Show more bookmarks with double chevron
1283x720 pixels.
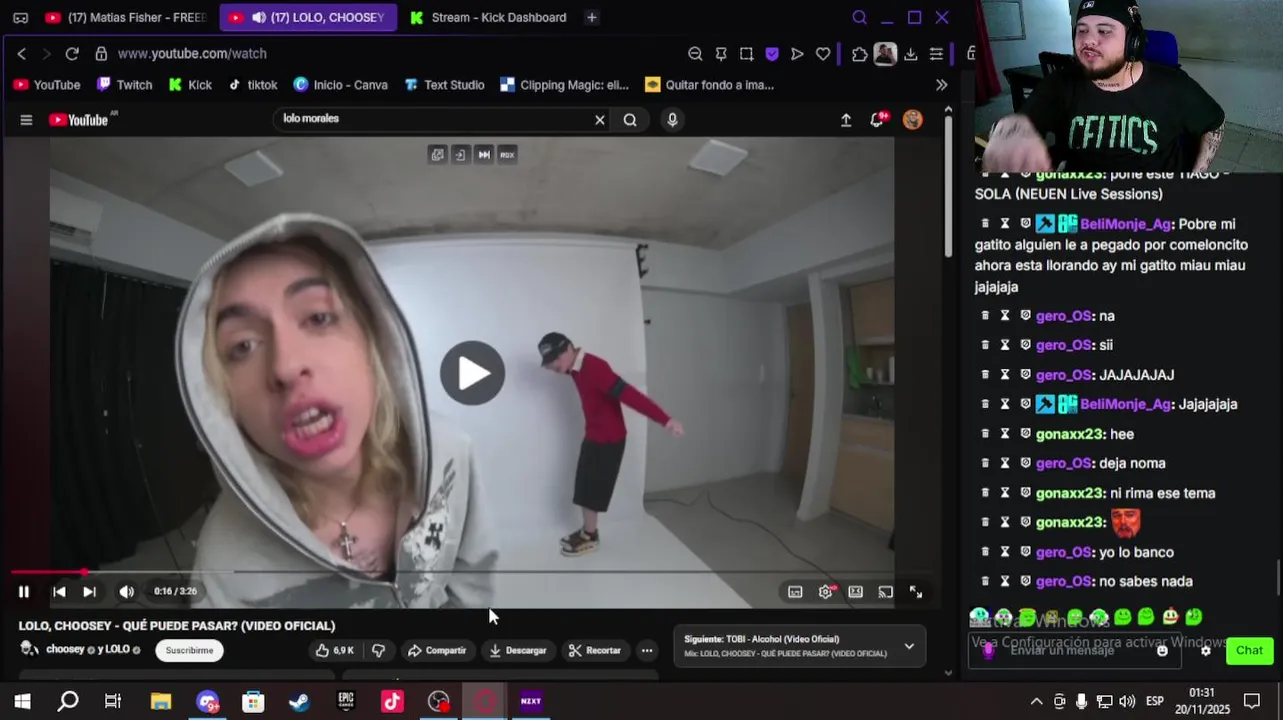[941, 85]
